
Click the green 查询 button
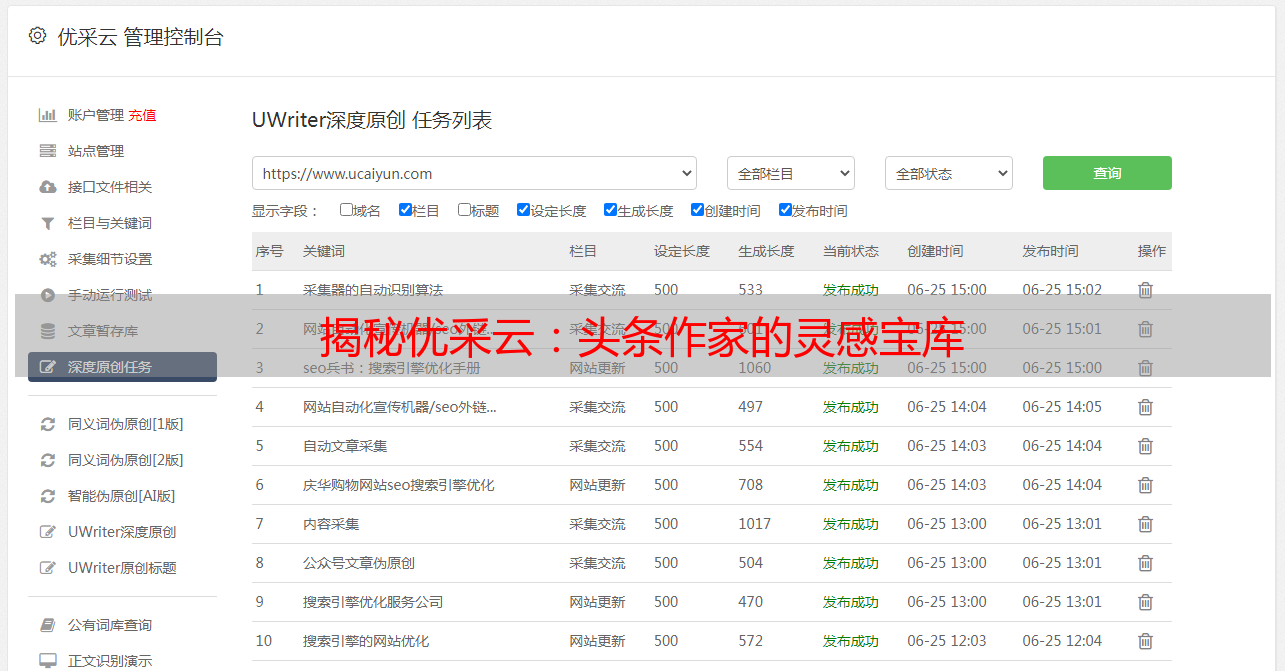(x=1106, y=173)
